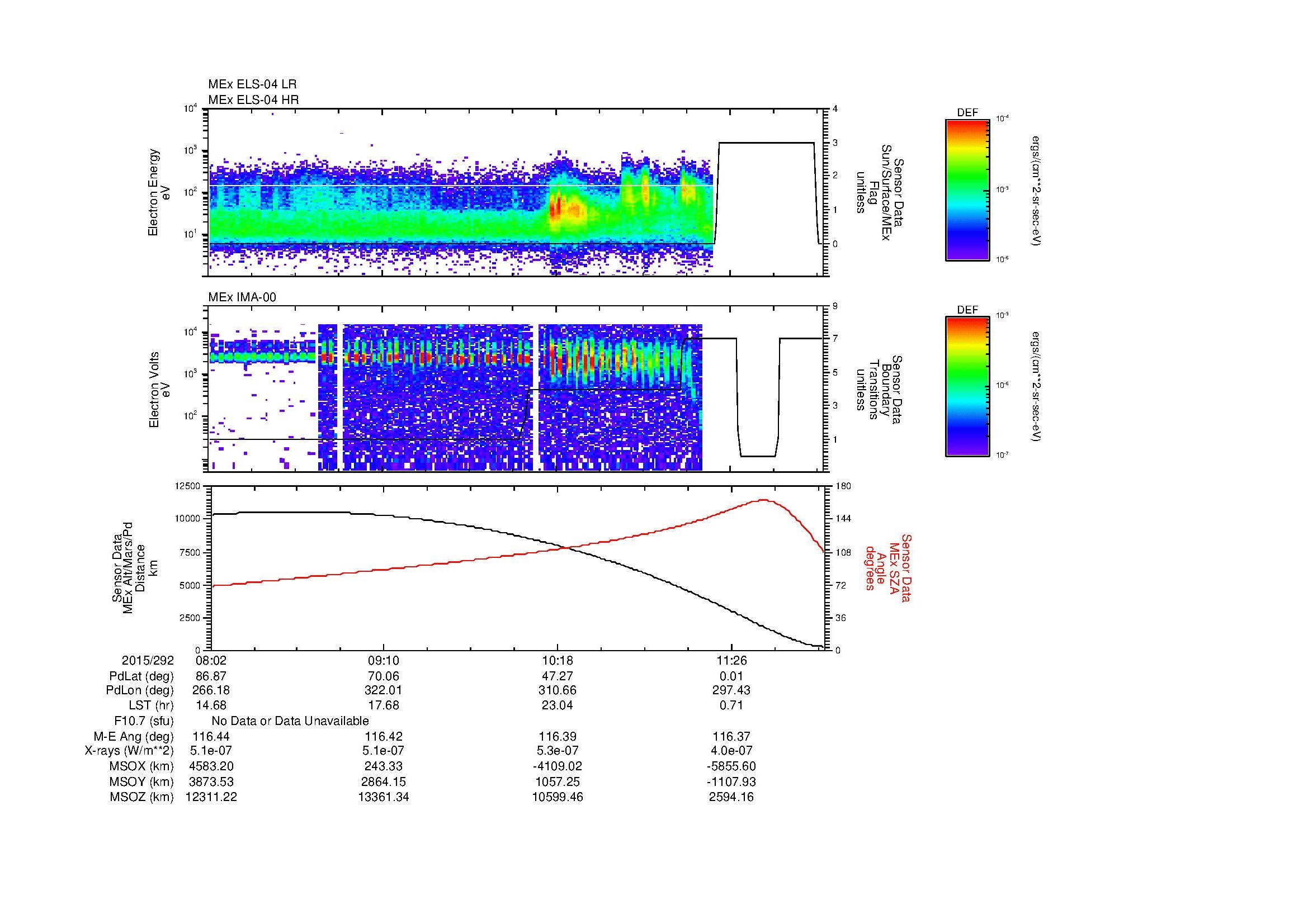1308x924 pixels.
Task: Click the PdLat value '0.01'
Action: click(x=731, y=676)
